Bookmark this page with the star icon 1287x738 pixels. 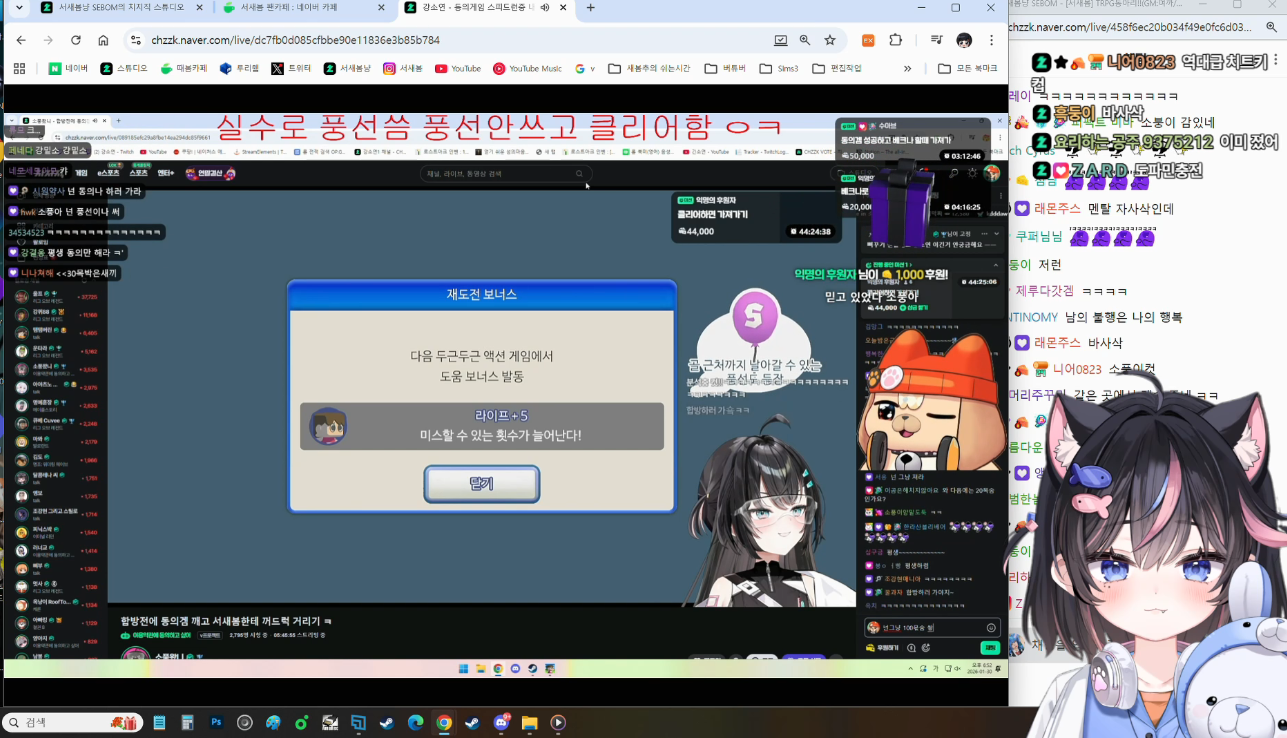coord(830,40)
